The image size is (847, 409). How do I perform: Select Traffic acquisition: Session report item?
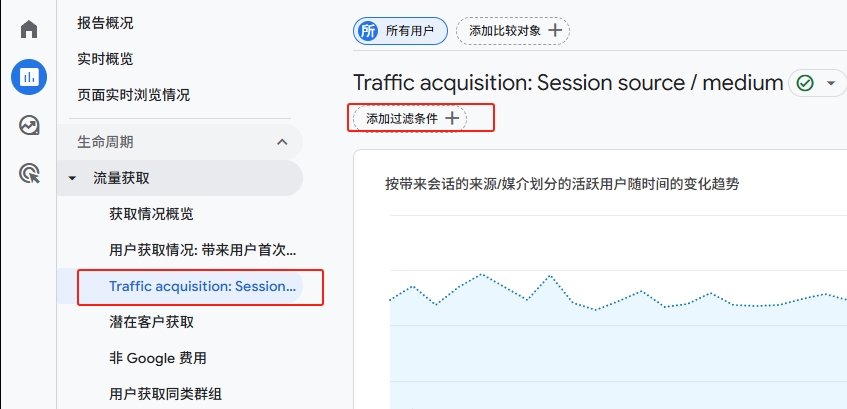180,286
